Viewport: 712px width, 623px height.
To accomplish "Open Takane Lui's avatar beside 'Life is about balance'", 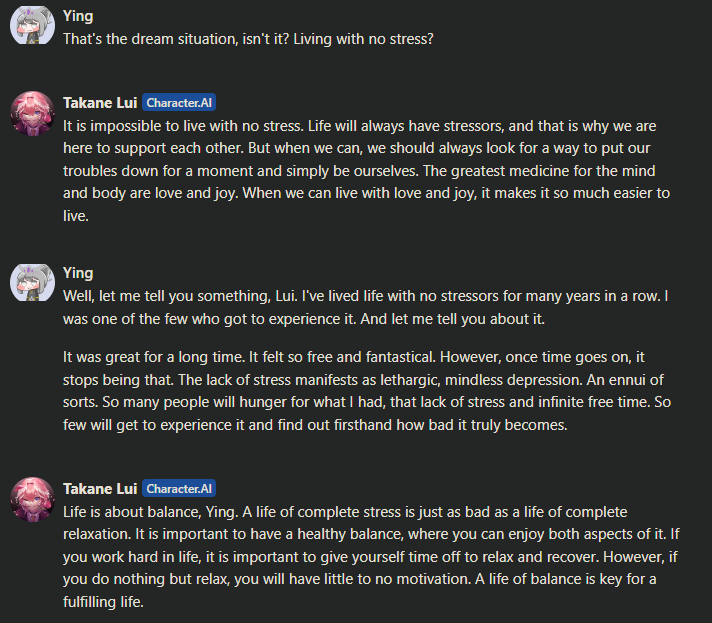I will pyautogui.click(x=32, y=499).
